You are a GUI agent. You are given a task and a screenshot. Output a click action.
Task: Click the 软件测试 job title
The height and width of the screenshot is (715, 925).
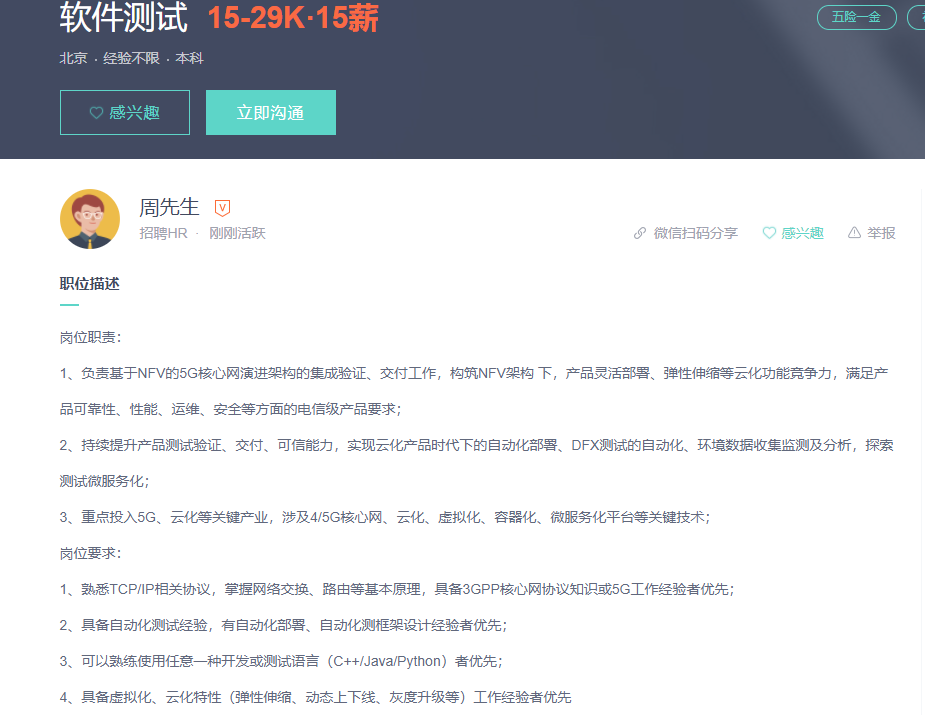[126, 17]
